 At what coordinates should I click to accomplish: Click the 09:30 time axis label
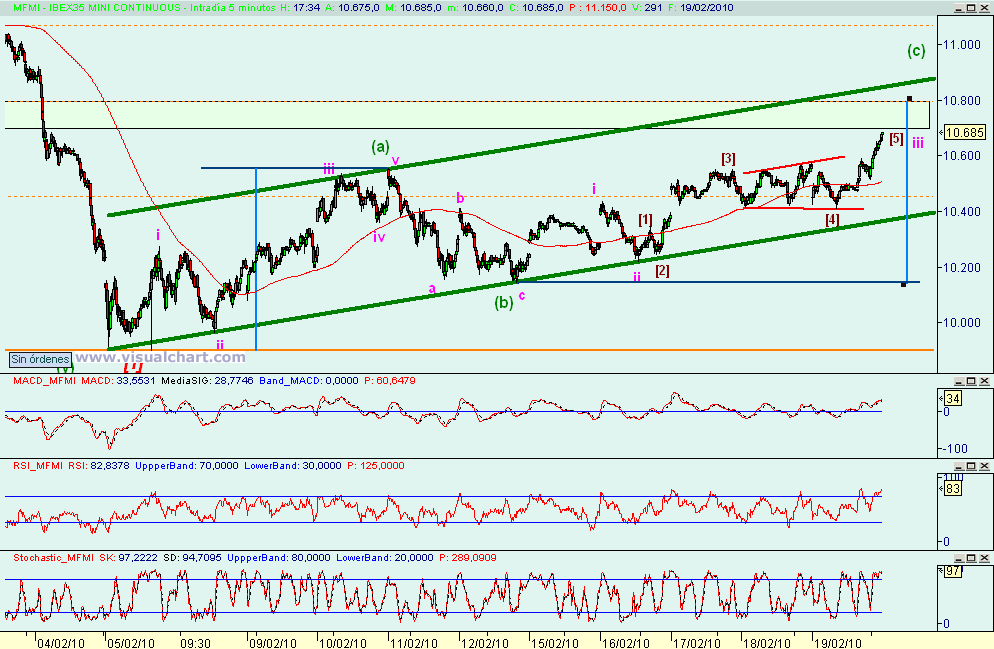pyautogui.click(x=195, y=643)
